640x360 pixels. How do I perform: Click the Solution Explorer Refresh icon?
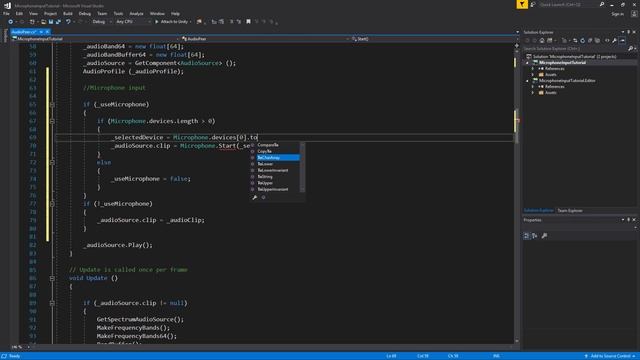coord(582,40)
